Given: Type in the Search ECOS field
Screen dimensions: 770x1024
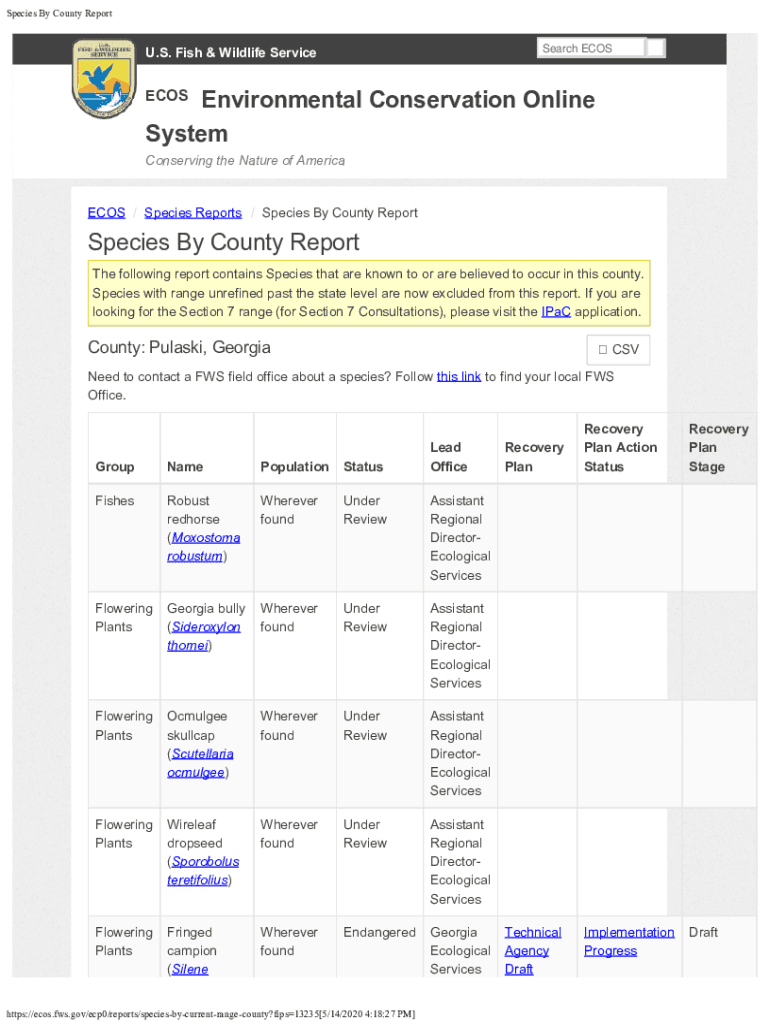Looking at the screenshot, I should (591, 48).
